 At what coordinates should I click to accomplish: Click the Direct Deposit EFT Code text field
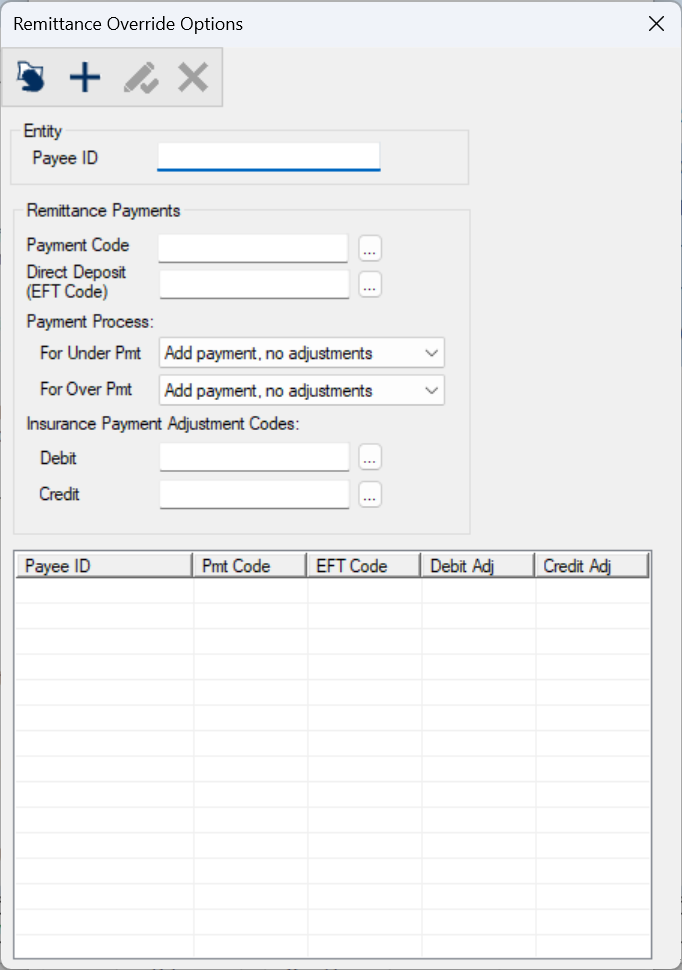point(254,284)
